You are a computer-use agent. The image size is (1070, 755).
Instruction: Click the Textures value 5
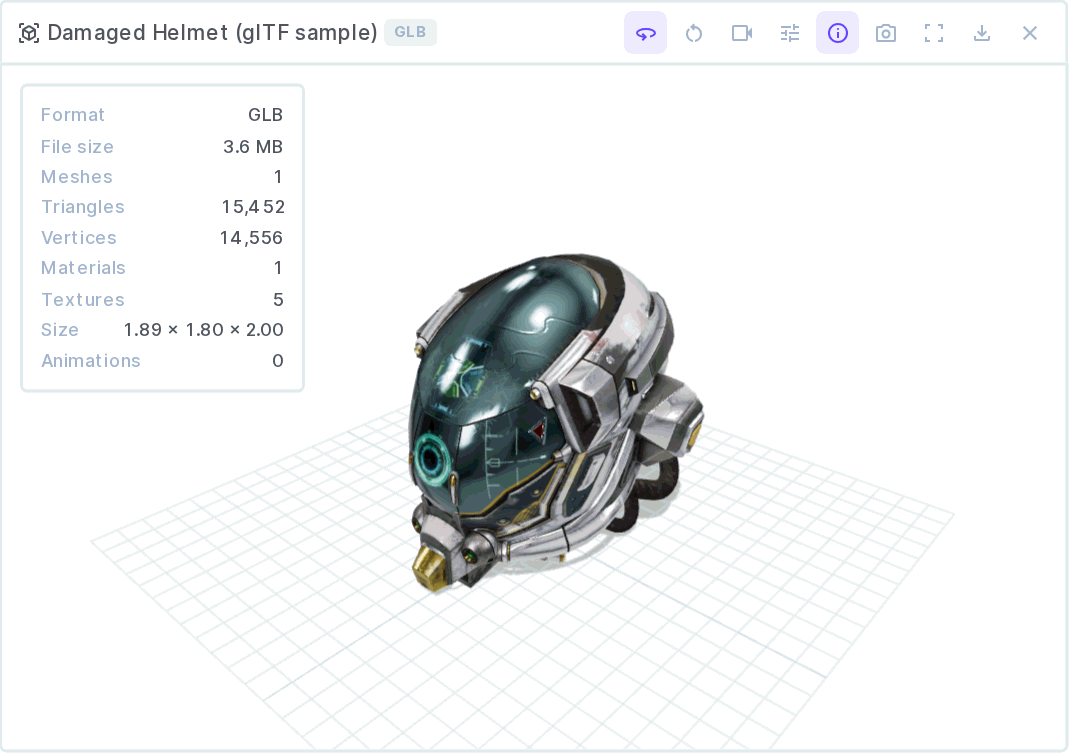click(278, 300)
